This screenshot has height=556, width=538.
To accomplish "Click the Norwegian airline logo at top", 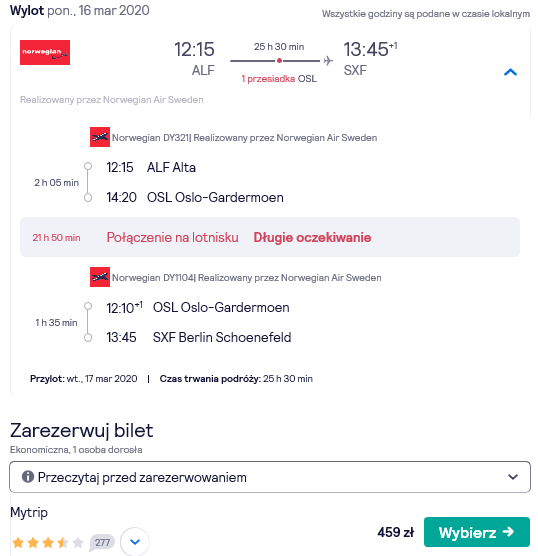I will point(45,52).
